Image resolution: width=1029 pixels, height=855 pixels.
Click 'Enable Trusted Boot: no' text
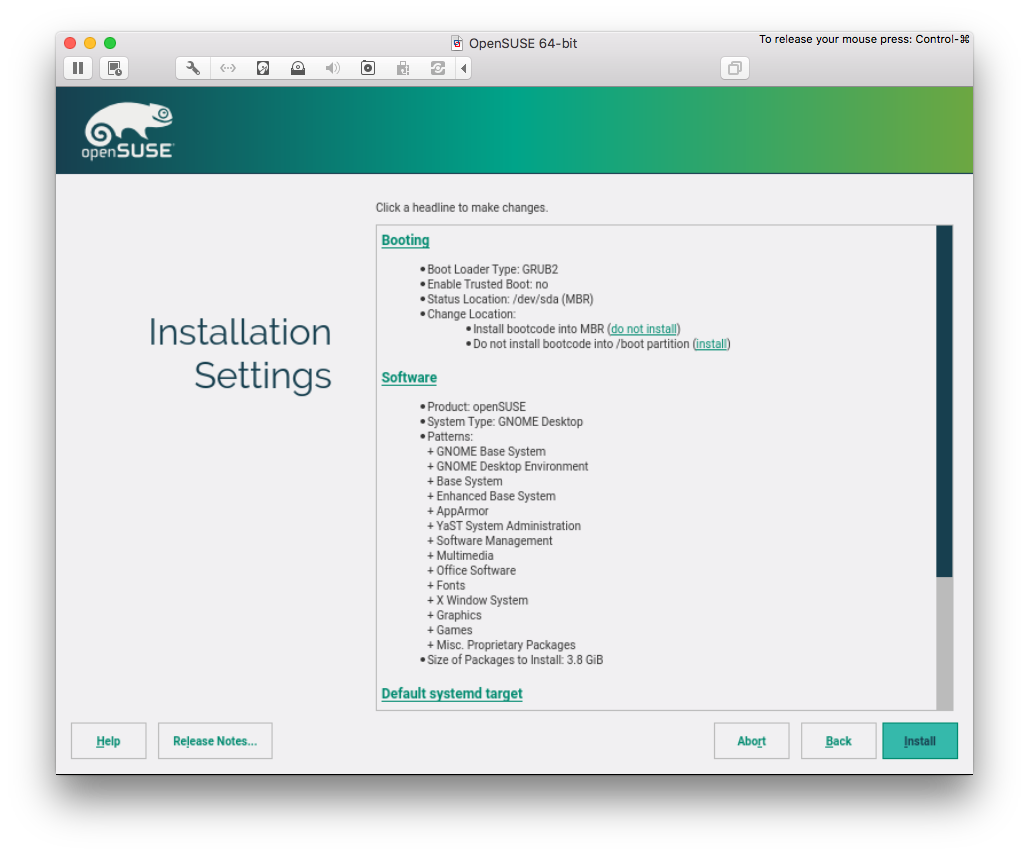coord(488,284)
